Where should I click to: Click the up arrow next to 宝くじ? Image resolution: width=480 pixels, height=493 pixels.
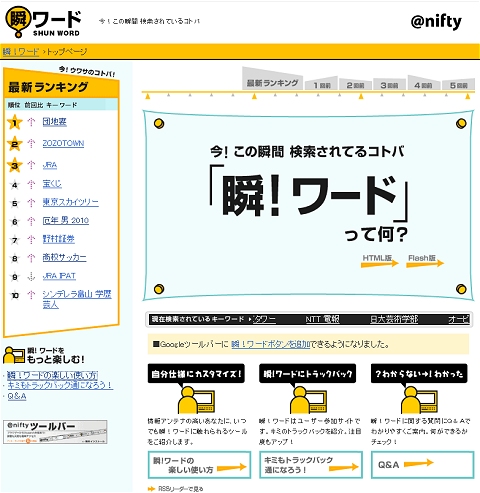click(31, 184)
